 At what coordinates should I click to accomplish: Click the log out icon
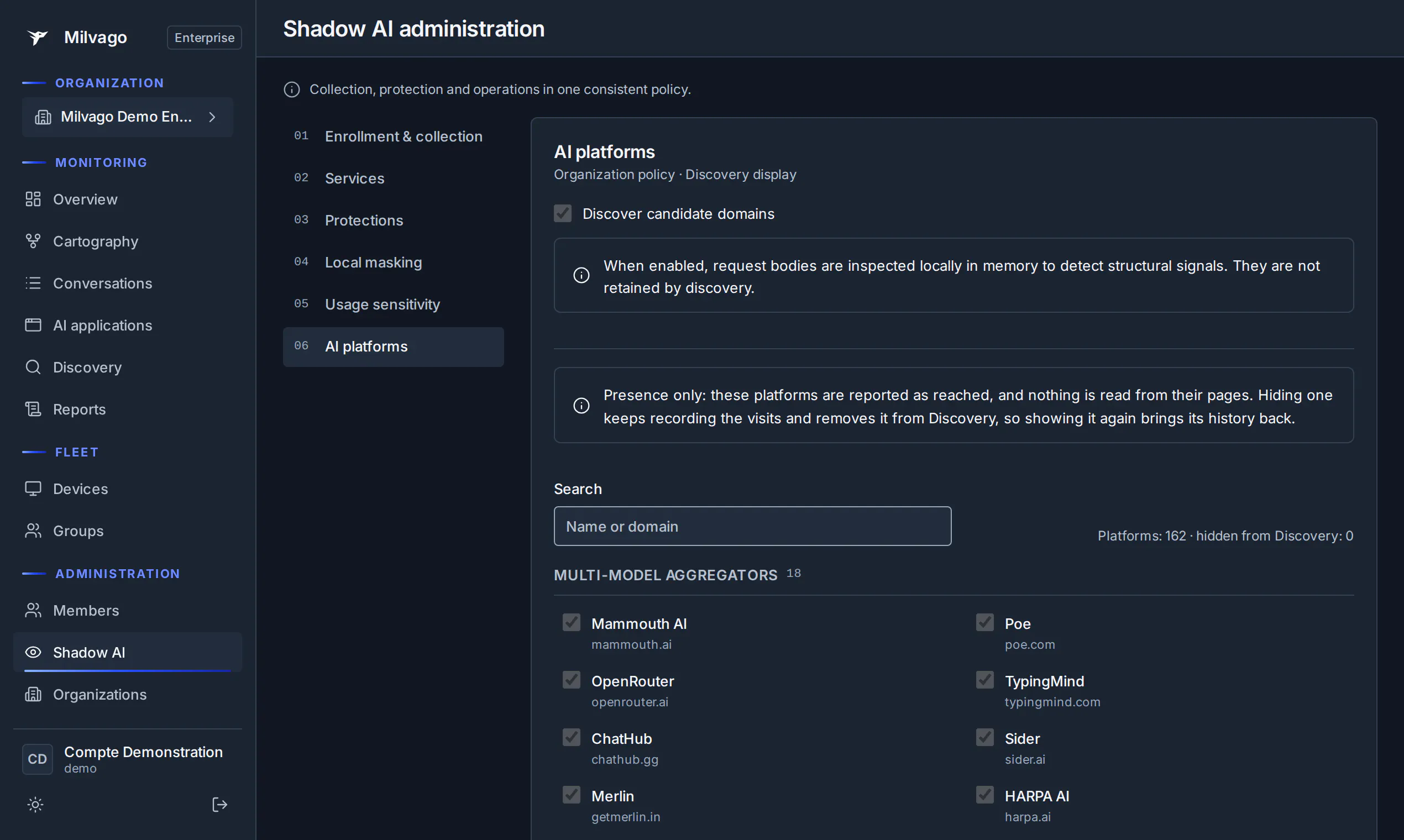[219, 805]
